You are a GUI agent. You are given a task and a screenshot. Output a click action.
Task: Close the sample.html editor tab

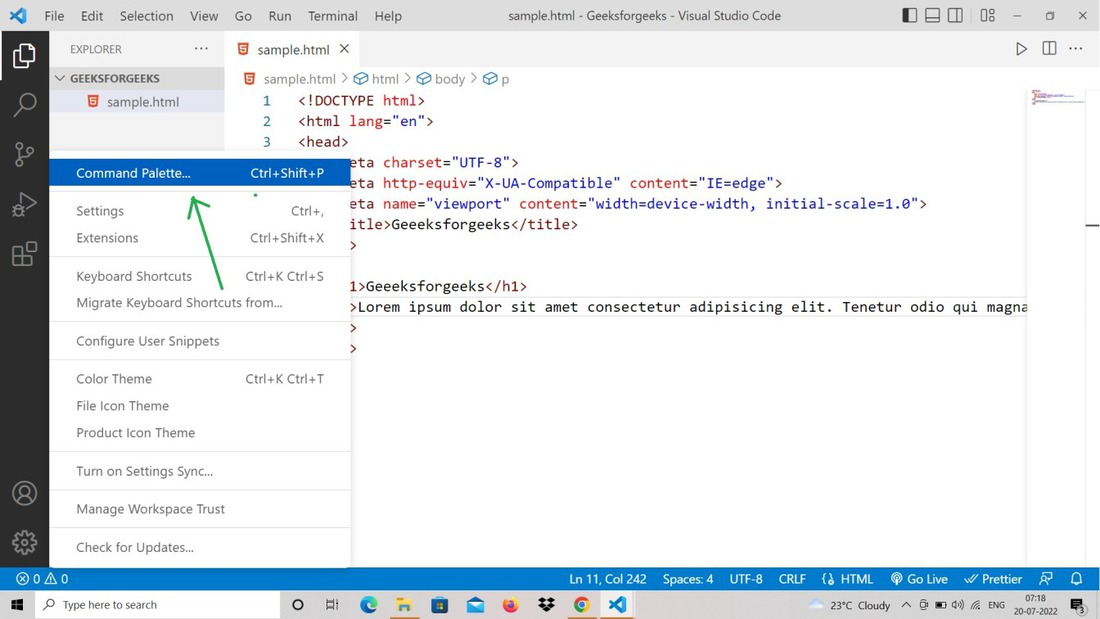[x=344, y=49]
